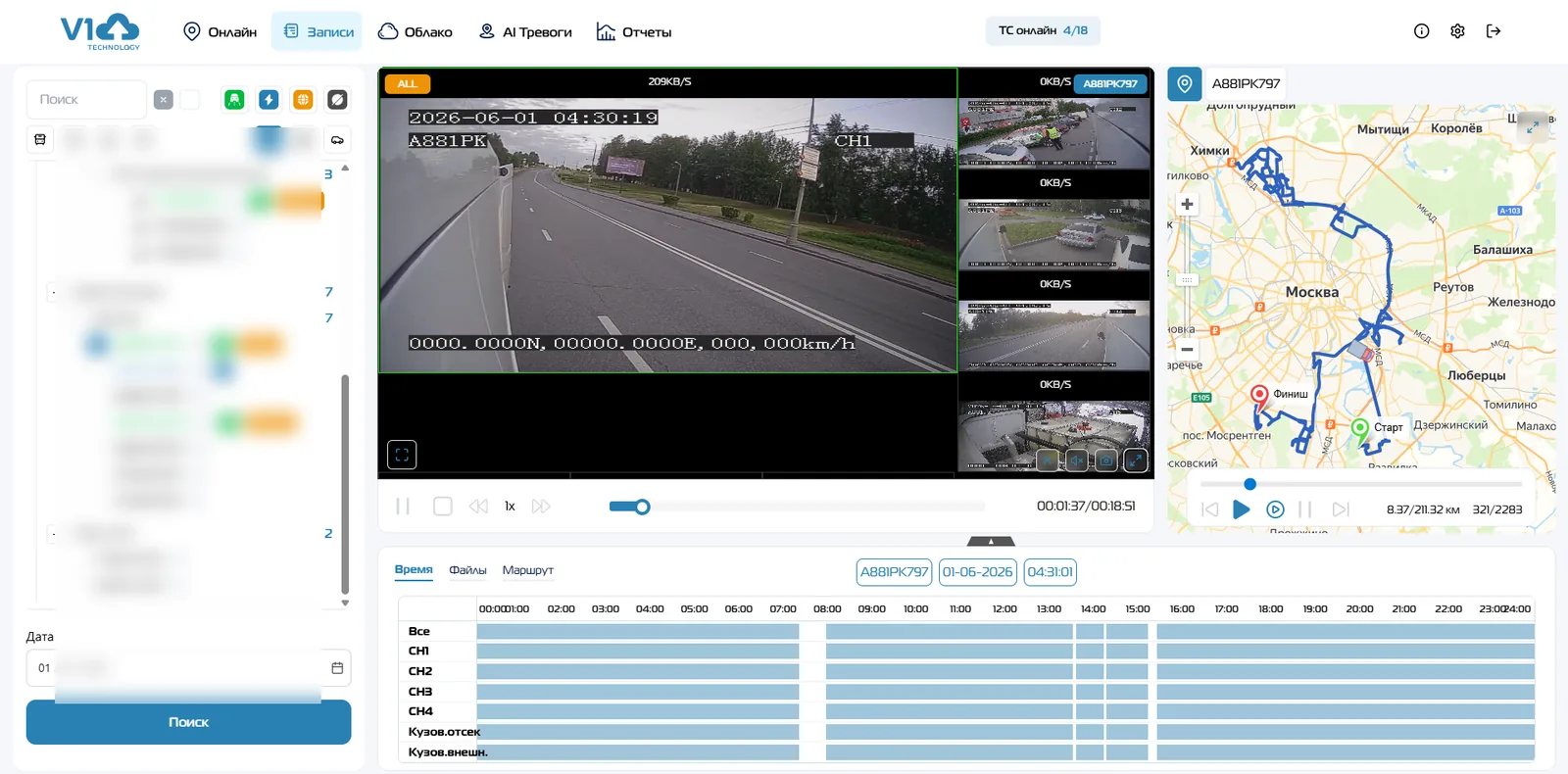Open the info icon in the header
1568x774 pixels.
pos(1421,31)
